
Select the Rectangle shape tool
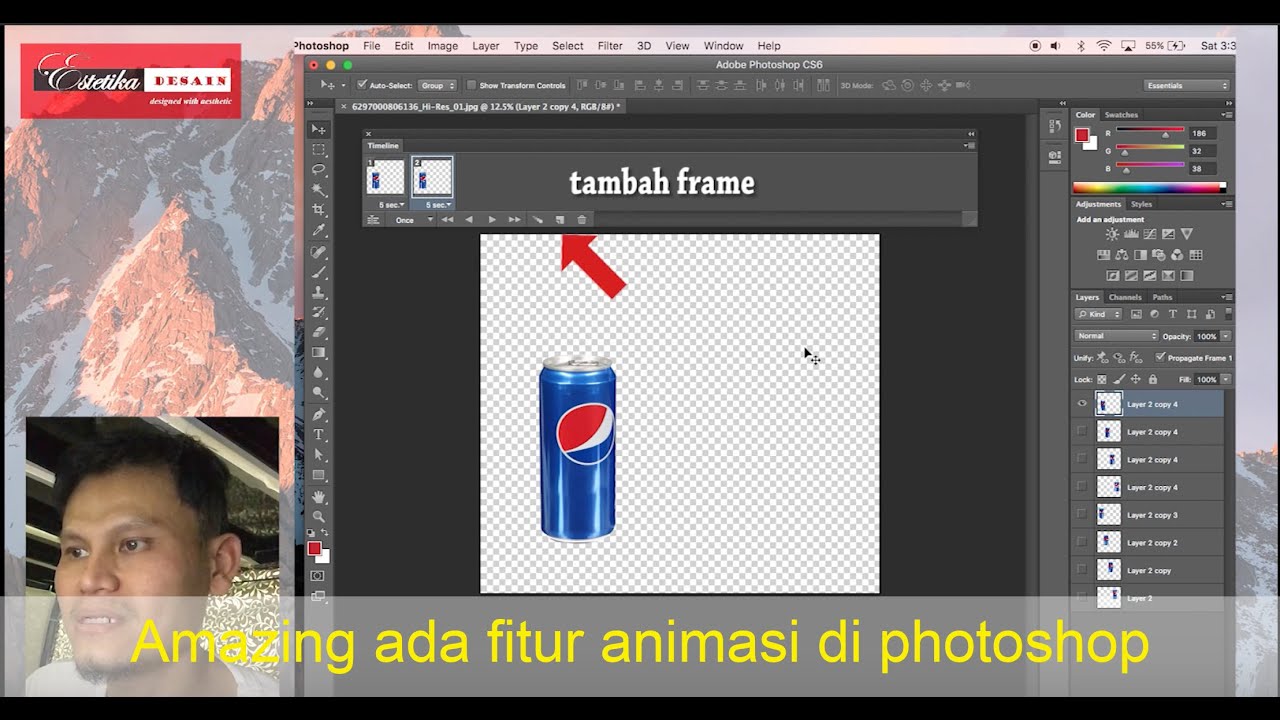pyautogui.click(x=319, y=476)
